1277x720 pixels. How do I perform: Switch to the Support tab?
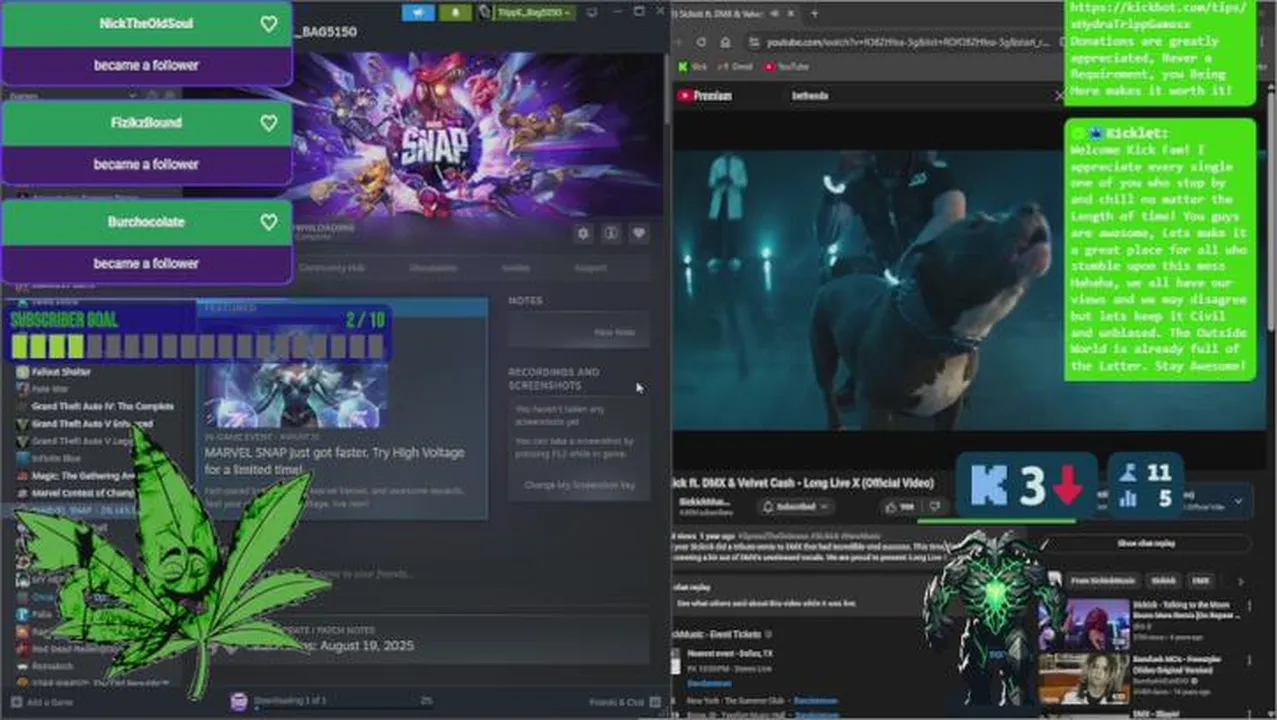tap(590, 268)
